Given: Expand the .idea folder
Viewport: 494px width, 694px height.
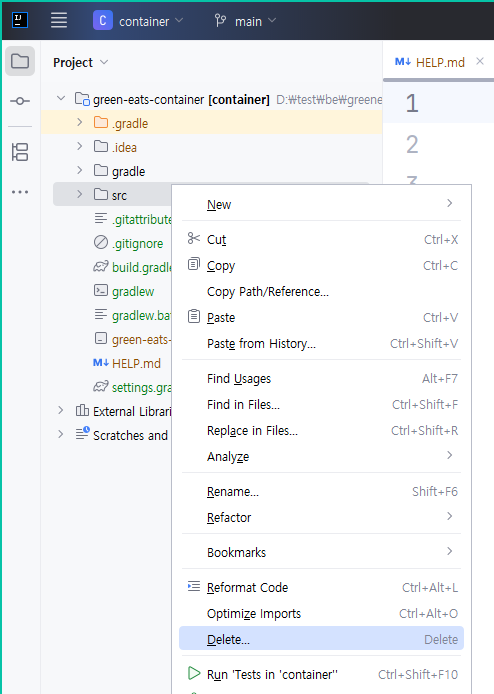Looking at the screenshot, I should click(80, 146).
